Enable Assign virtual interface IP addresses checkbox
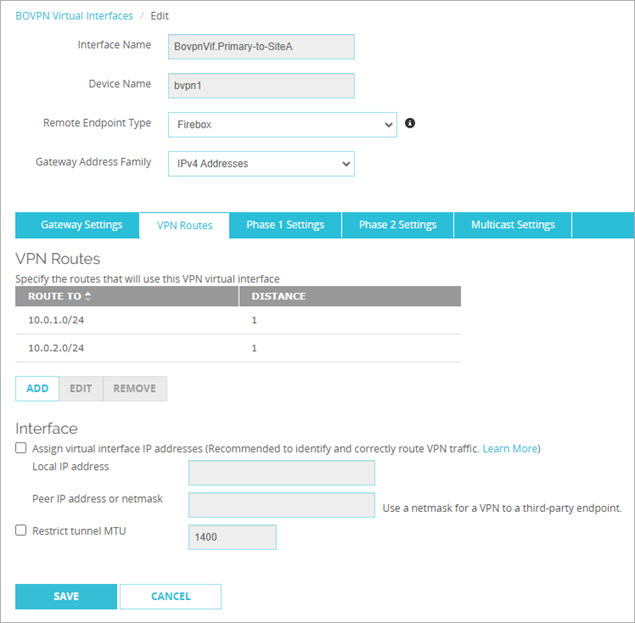 coord(21,448)
